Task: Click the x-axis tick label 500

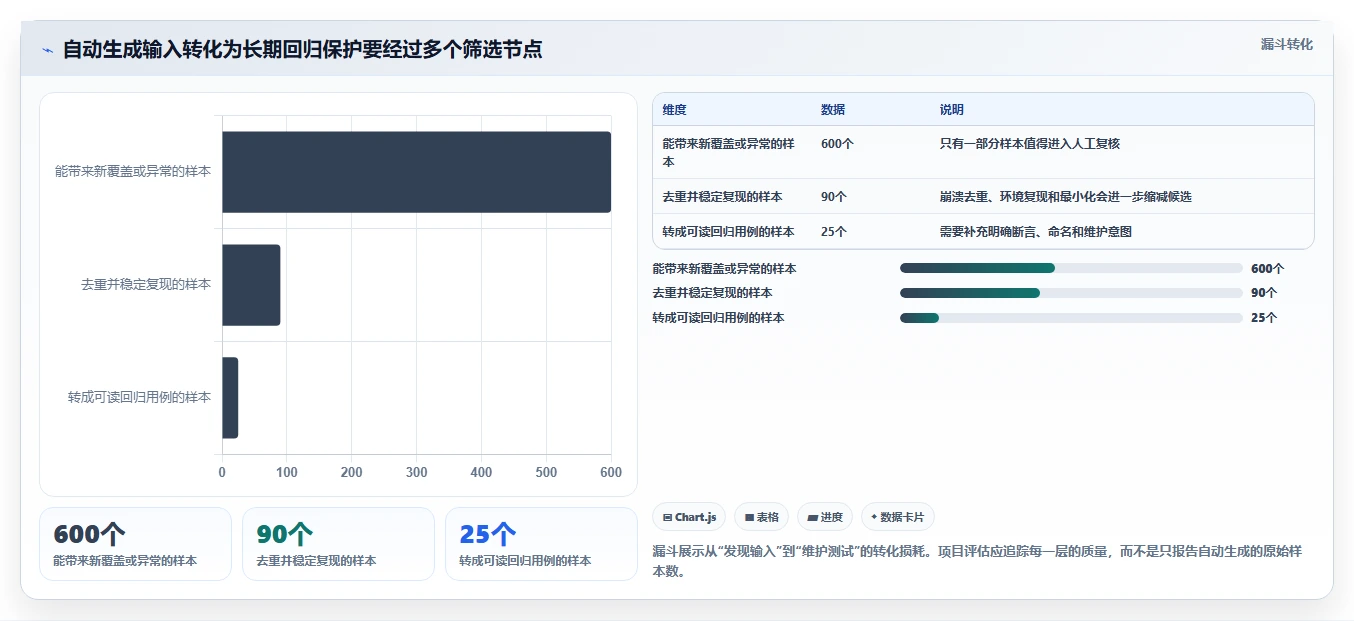Action: click(546, 473)
